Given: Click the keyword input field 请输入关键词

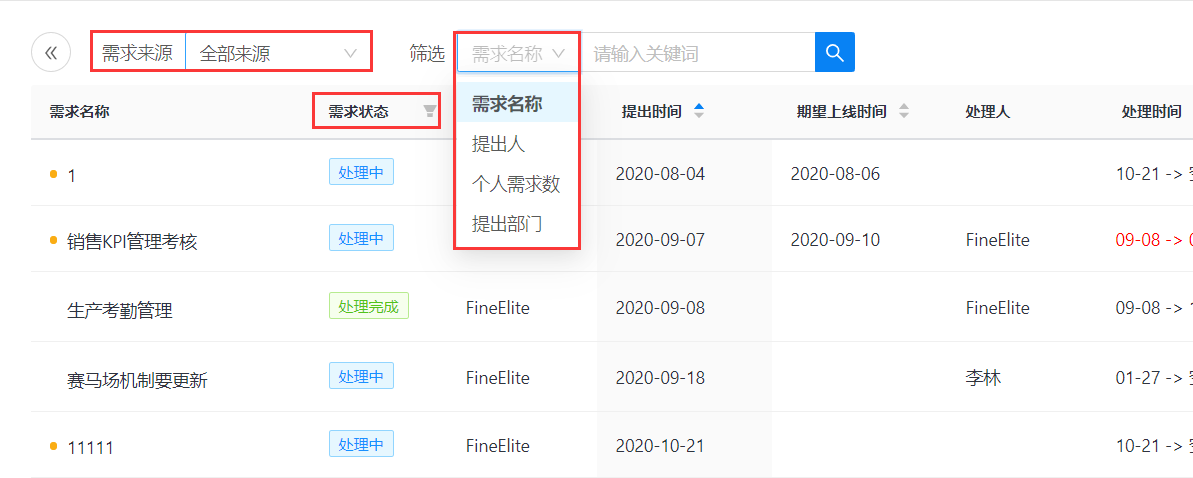Looking at the screenshot, I should [697, 53].
